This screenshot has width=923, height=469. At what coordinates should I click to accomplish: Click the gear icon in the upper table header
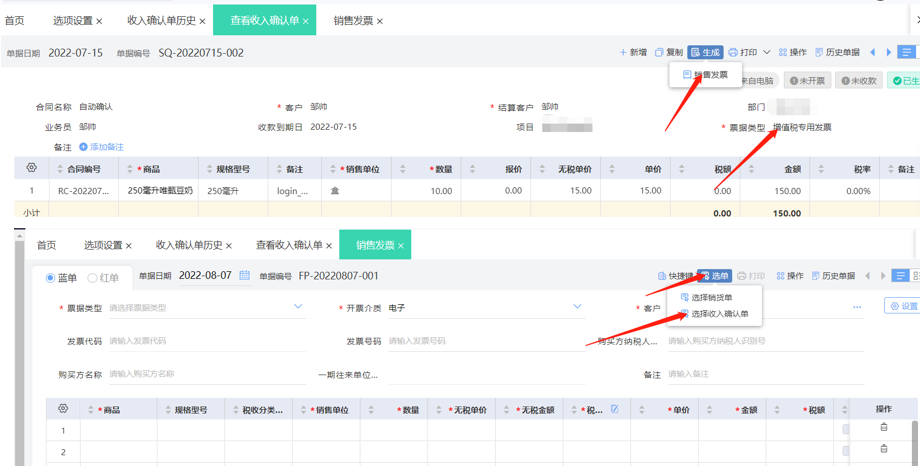coord(32,169)
